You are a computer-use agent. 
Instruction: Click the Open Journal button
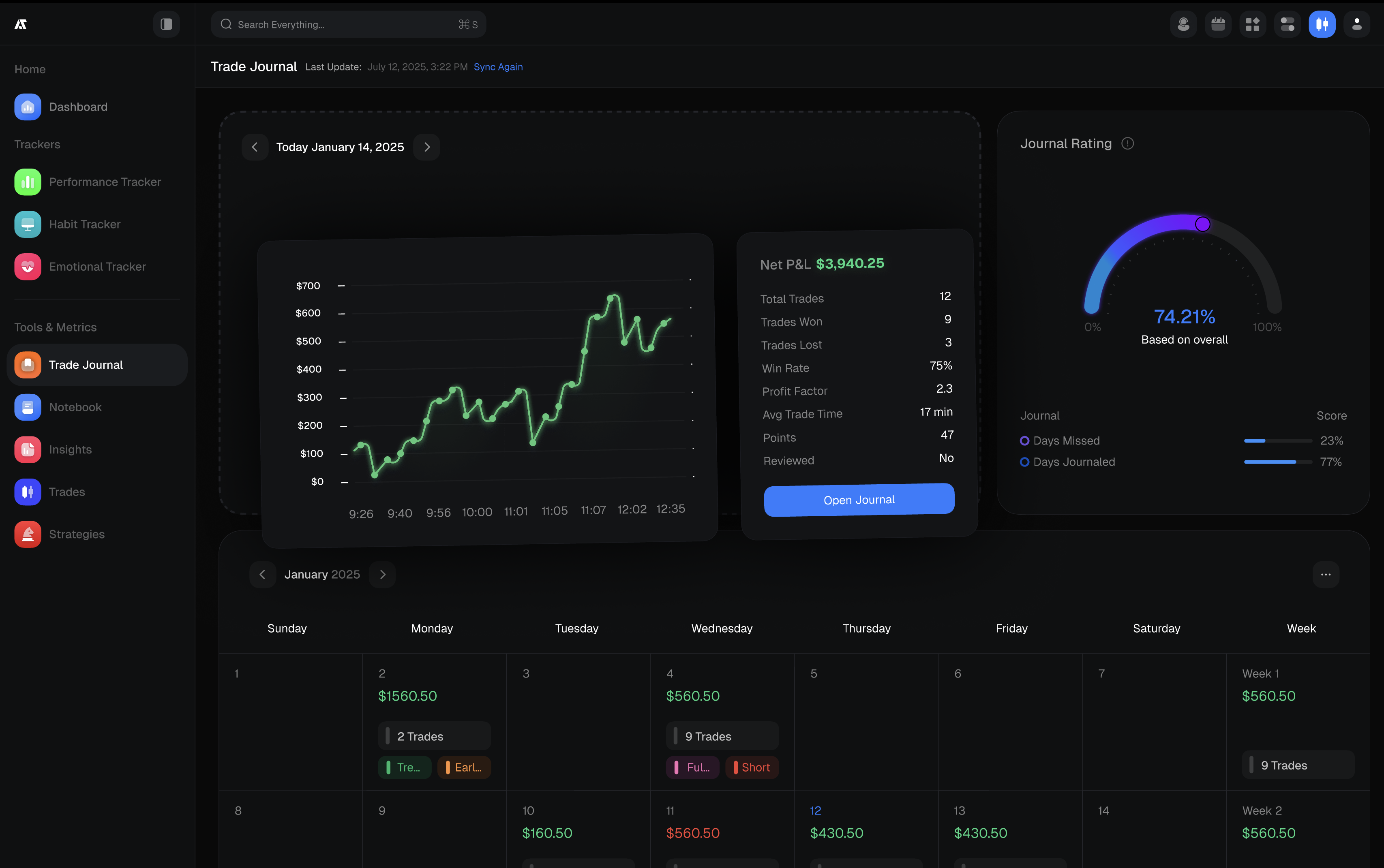coord(859,499)
